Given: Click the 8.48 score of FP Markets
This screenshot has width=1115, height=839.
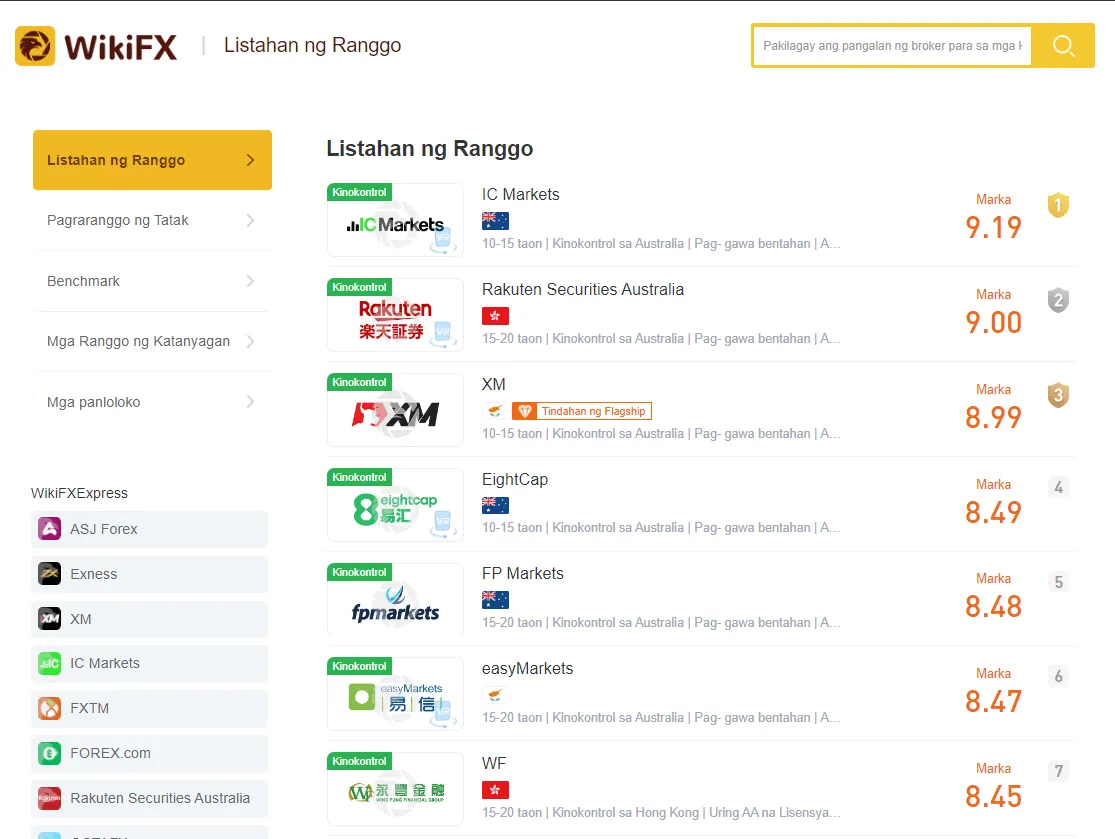Looking at the screenshot, I should coord(993,606).
